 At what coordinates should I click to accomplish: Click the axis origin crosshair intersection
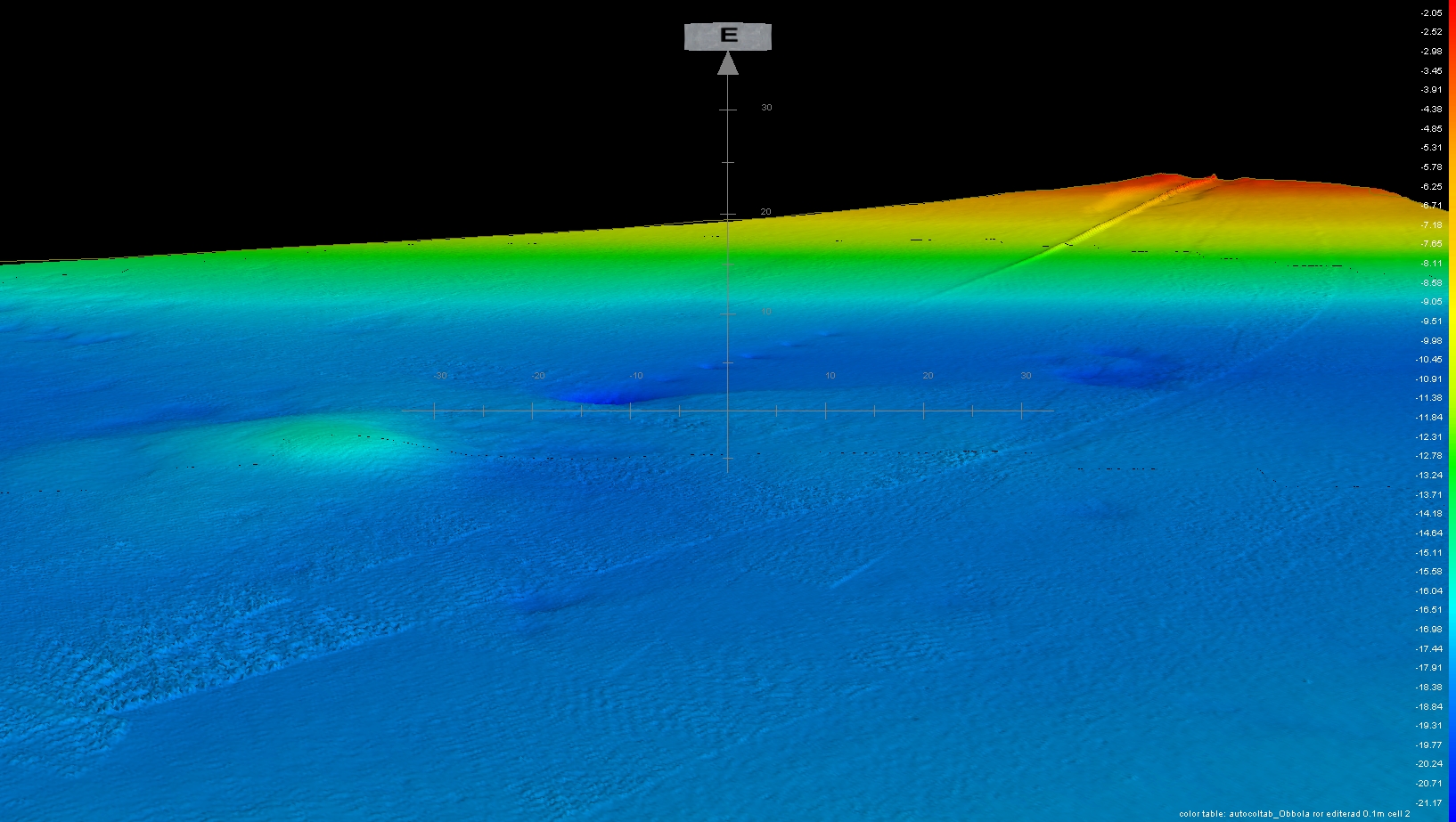[x=728, y=411]
